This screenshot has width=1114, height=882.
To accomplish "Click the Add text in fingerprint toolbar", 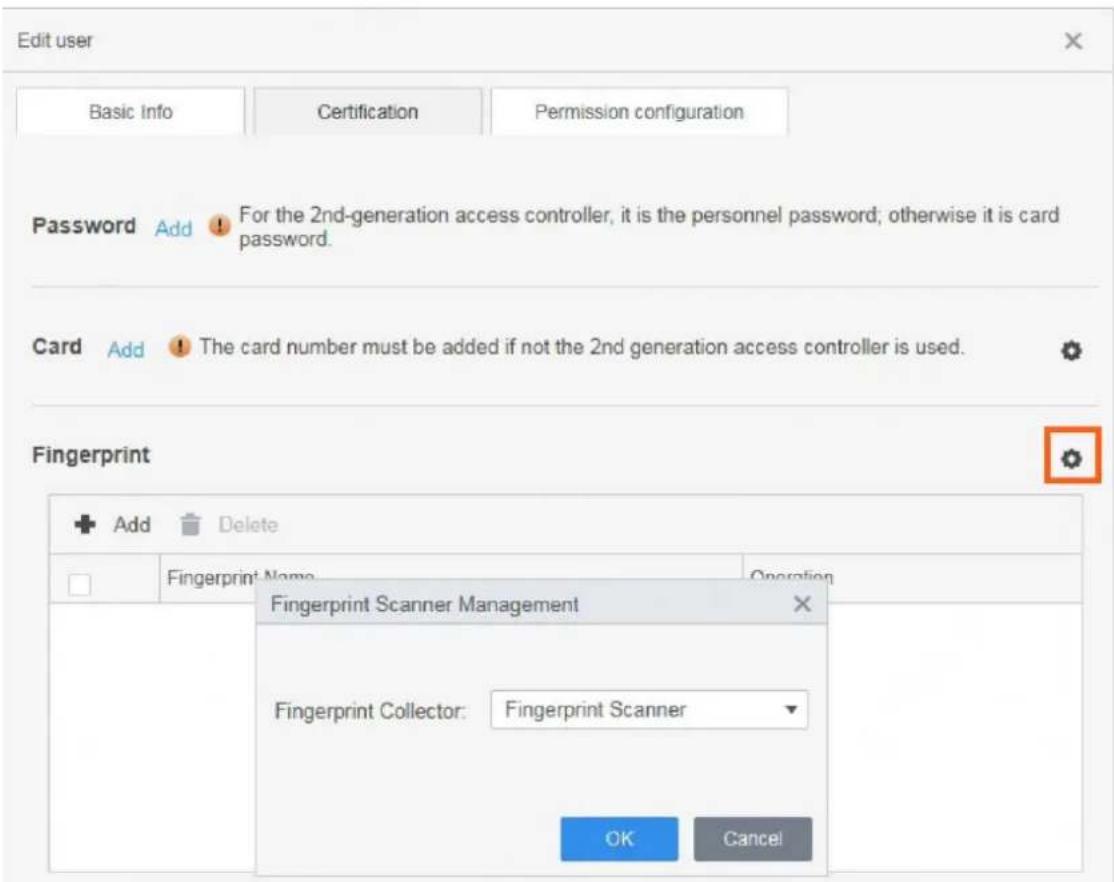I will (132, 525).
